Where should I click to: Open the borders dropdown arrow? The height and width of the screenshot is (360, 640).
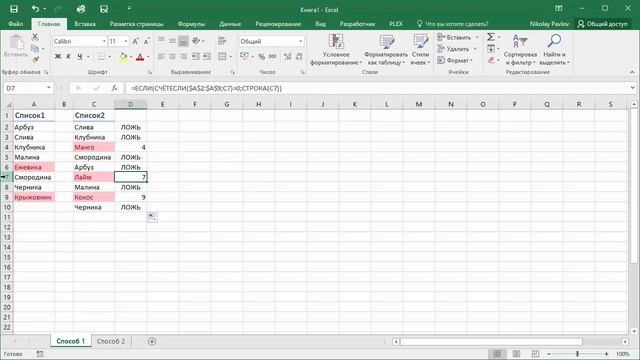tap(109, 57)
